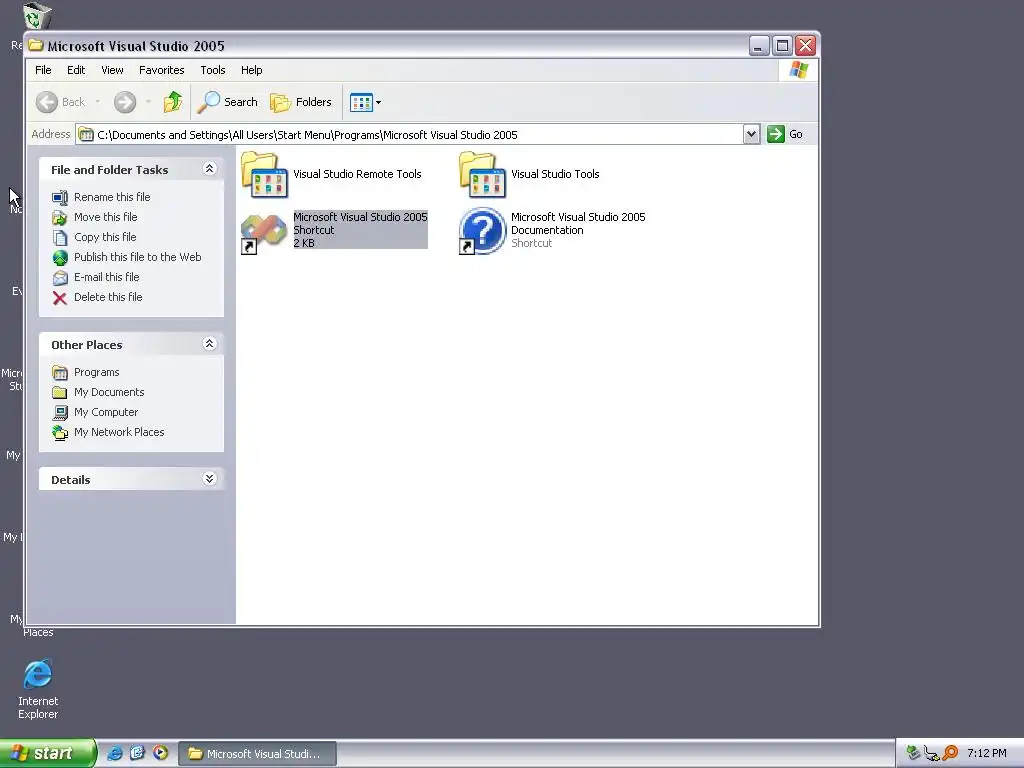Go up one folder level
The width and height of the screenshot is (1024, 768).
(x=173, y=102)
